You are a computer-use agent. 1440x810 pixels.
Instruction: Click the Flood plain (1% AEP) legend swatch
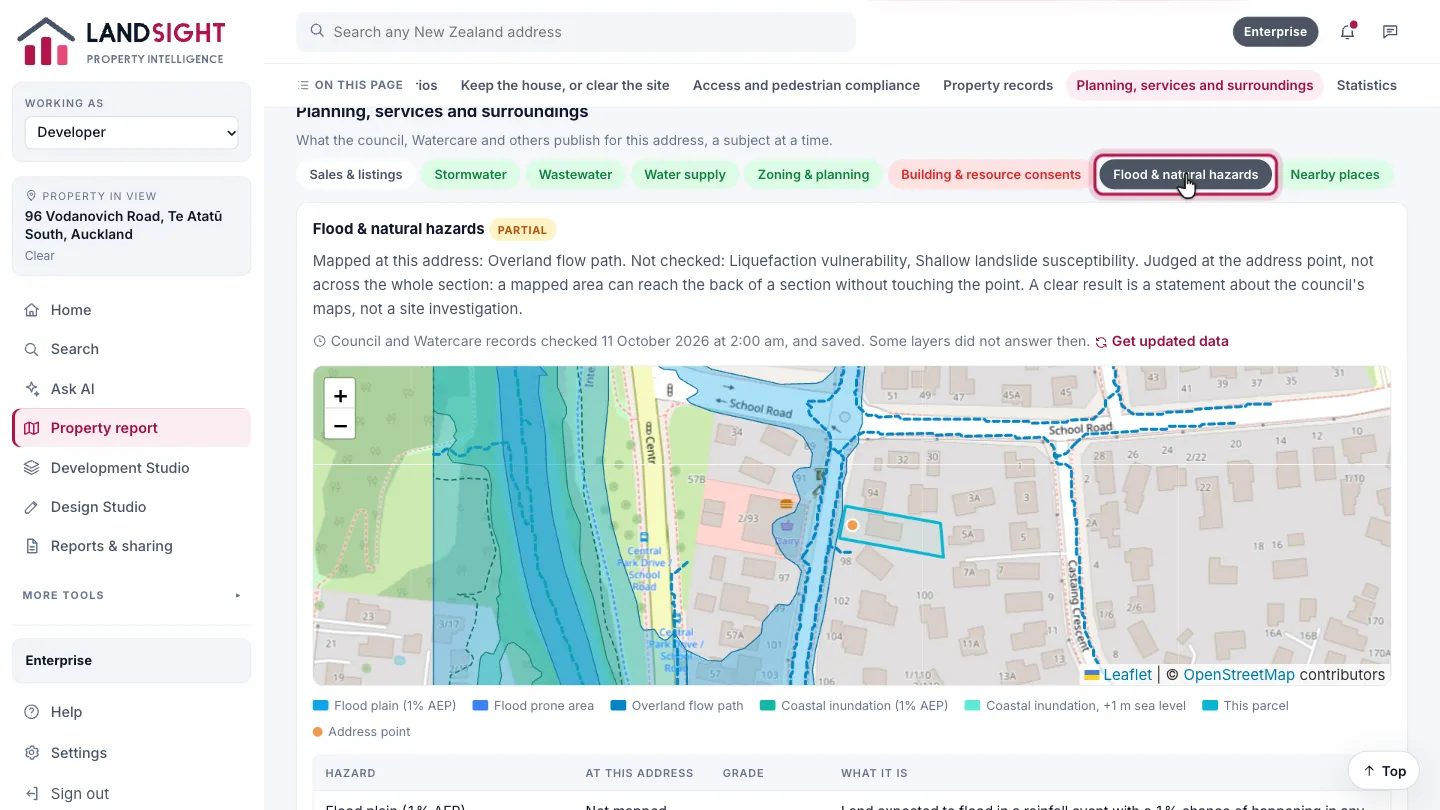321,706
